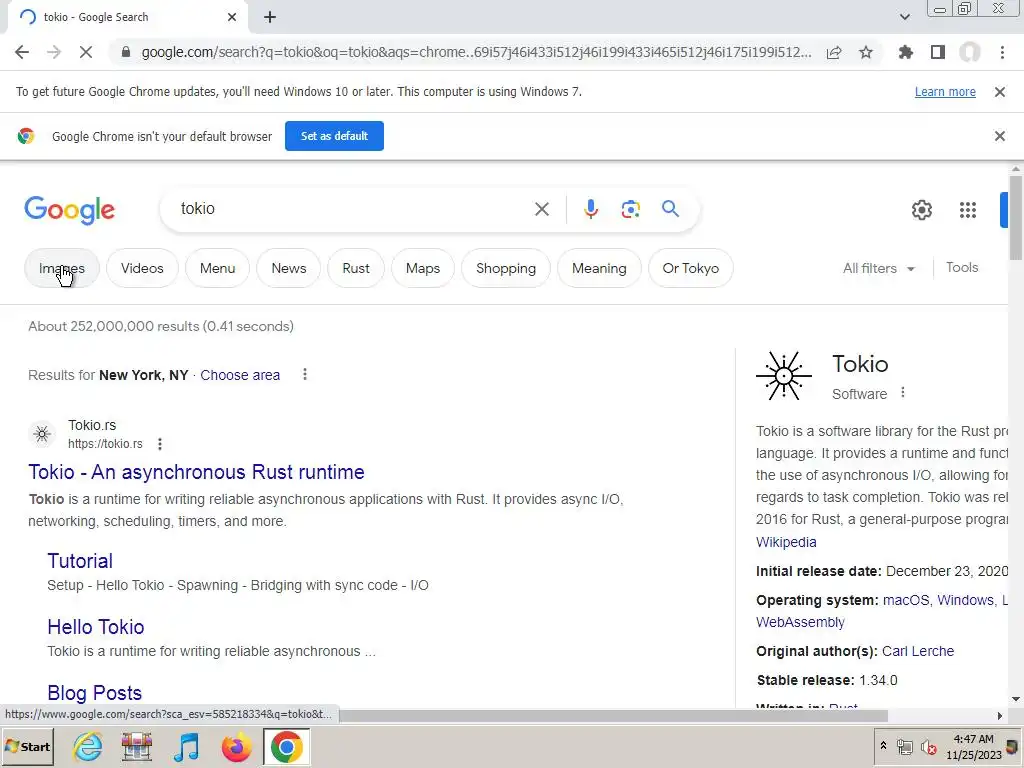
Task: Click inside the tokio search field
Action: click(353, 209)
